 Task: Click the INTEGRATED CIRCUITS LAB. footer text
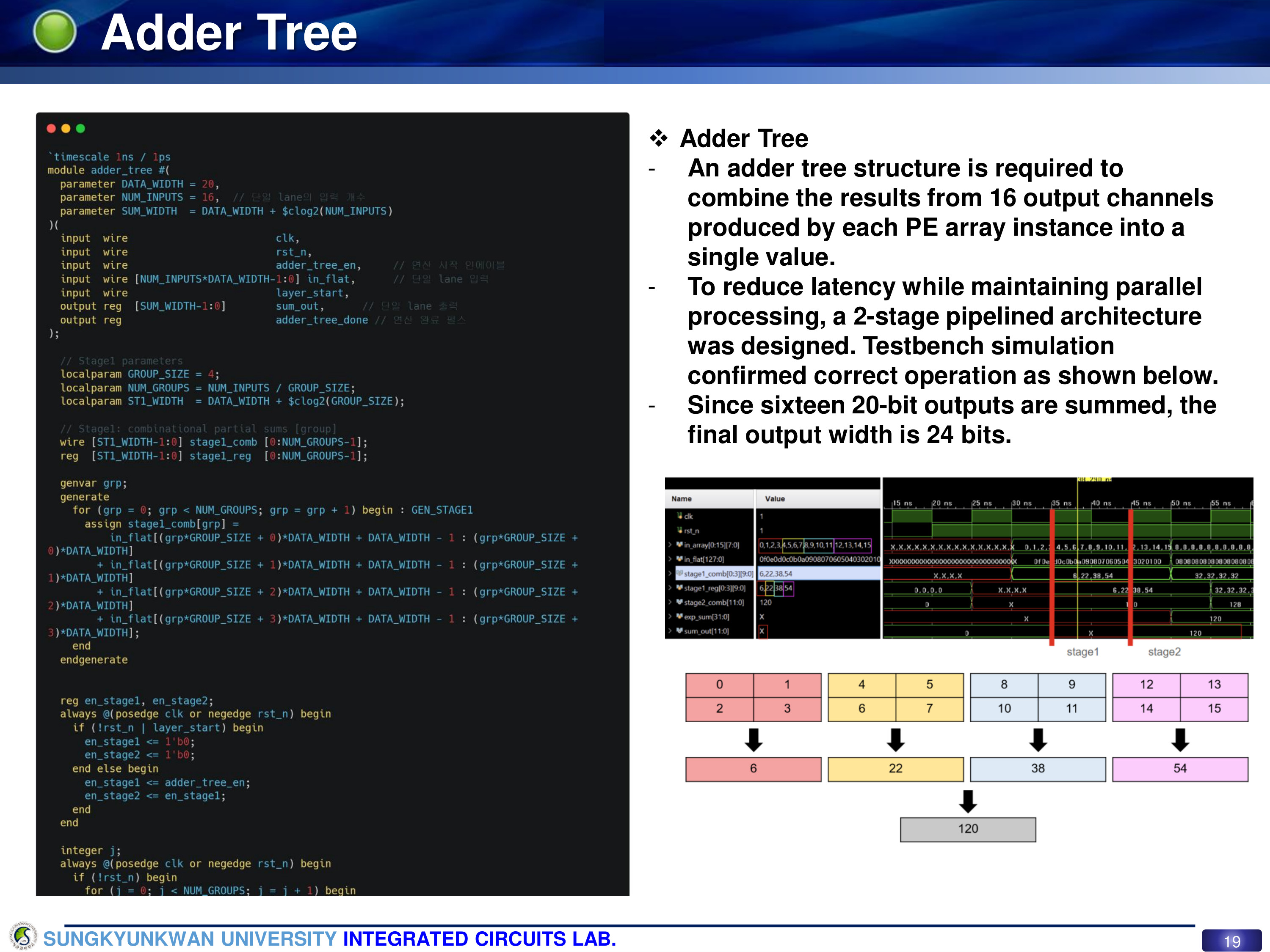click(x=479, y=939)
